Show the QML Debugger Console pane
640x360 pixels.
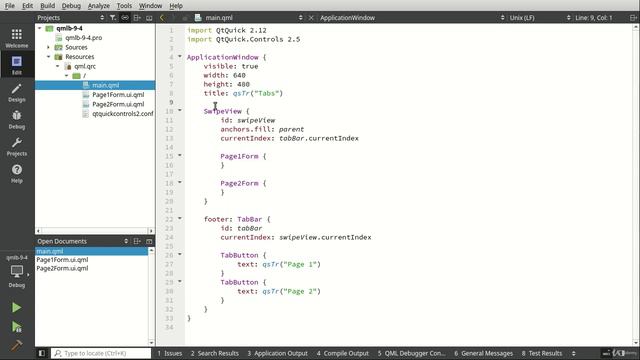(x=411, y=353)
